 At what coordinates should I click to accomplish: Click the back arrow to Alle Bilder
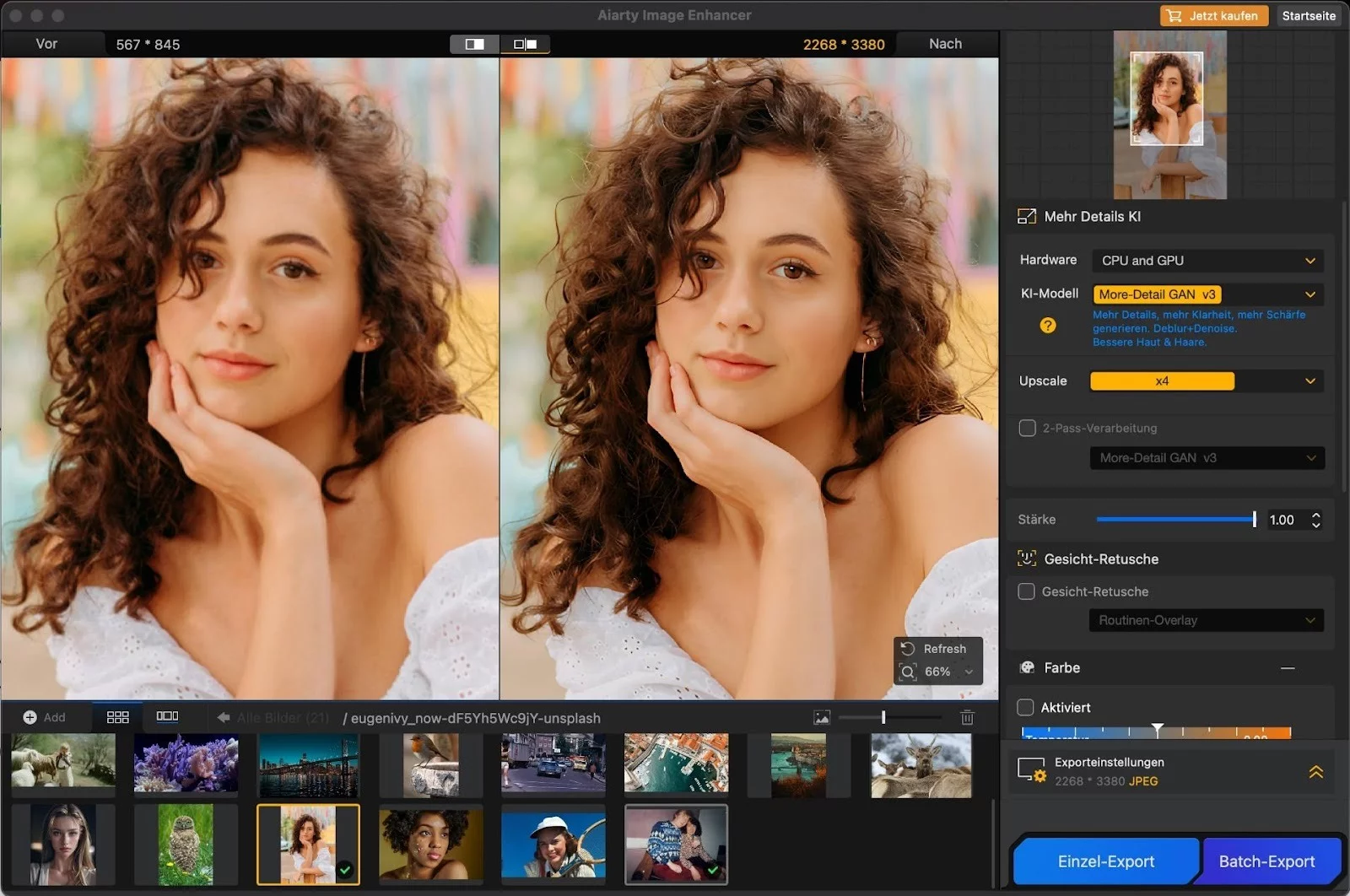(224, 717)
